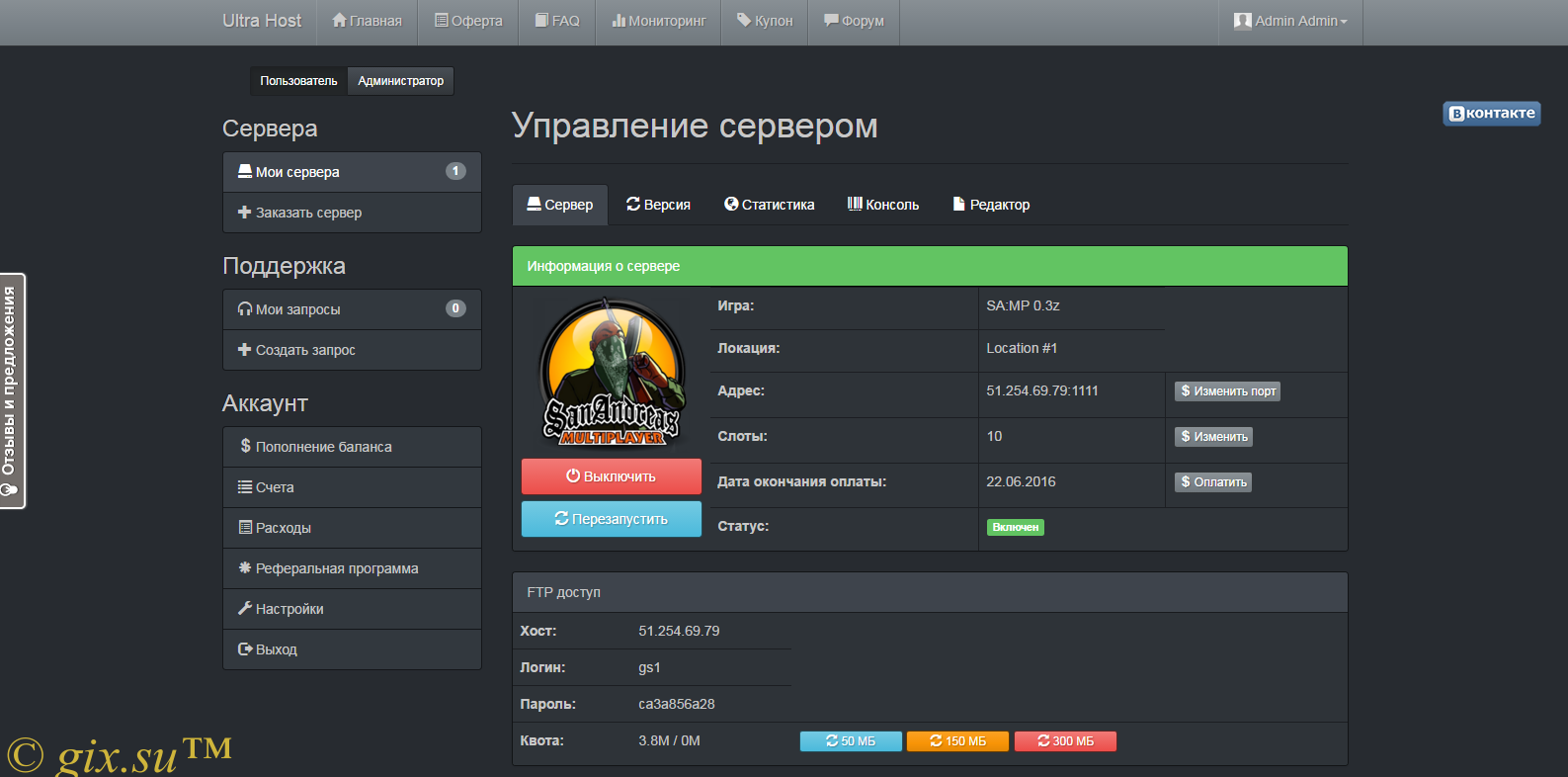
Task: Click the Мои сервера drive icon
Action: tap(245, 171)
